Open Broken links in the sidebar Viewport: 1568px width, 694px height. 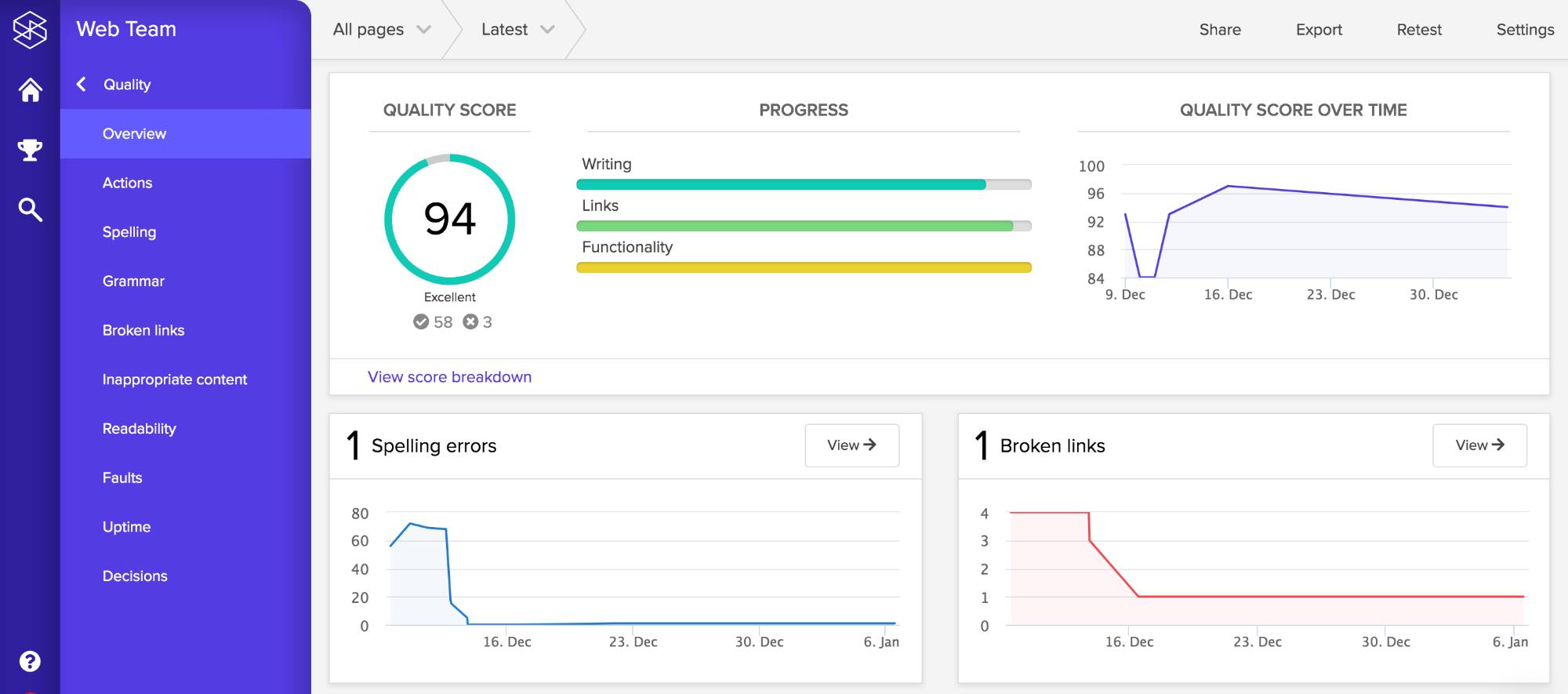[x=143, y=330]
